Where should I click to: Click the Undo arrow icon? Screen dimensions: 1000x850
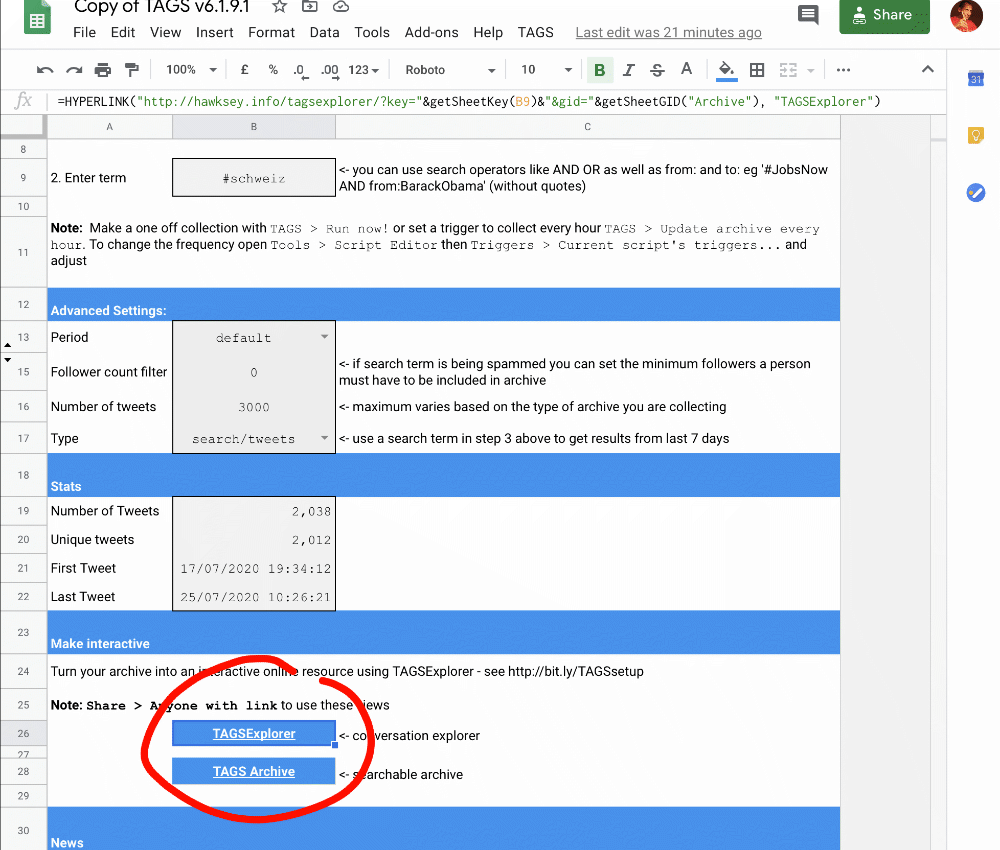tap(45, 70)
